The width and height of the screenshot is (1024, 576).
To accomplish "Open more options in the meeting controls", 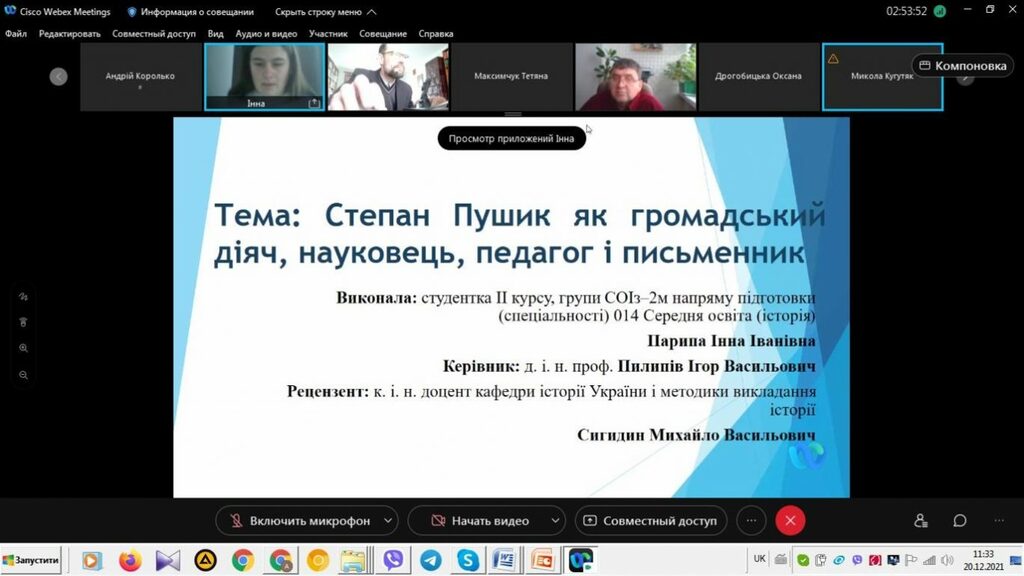I will [751, 521].
